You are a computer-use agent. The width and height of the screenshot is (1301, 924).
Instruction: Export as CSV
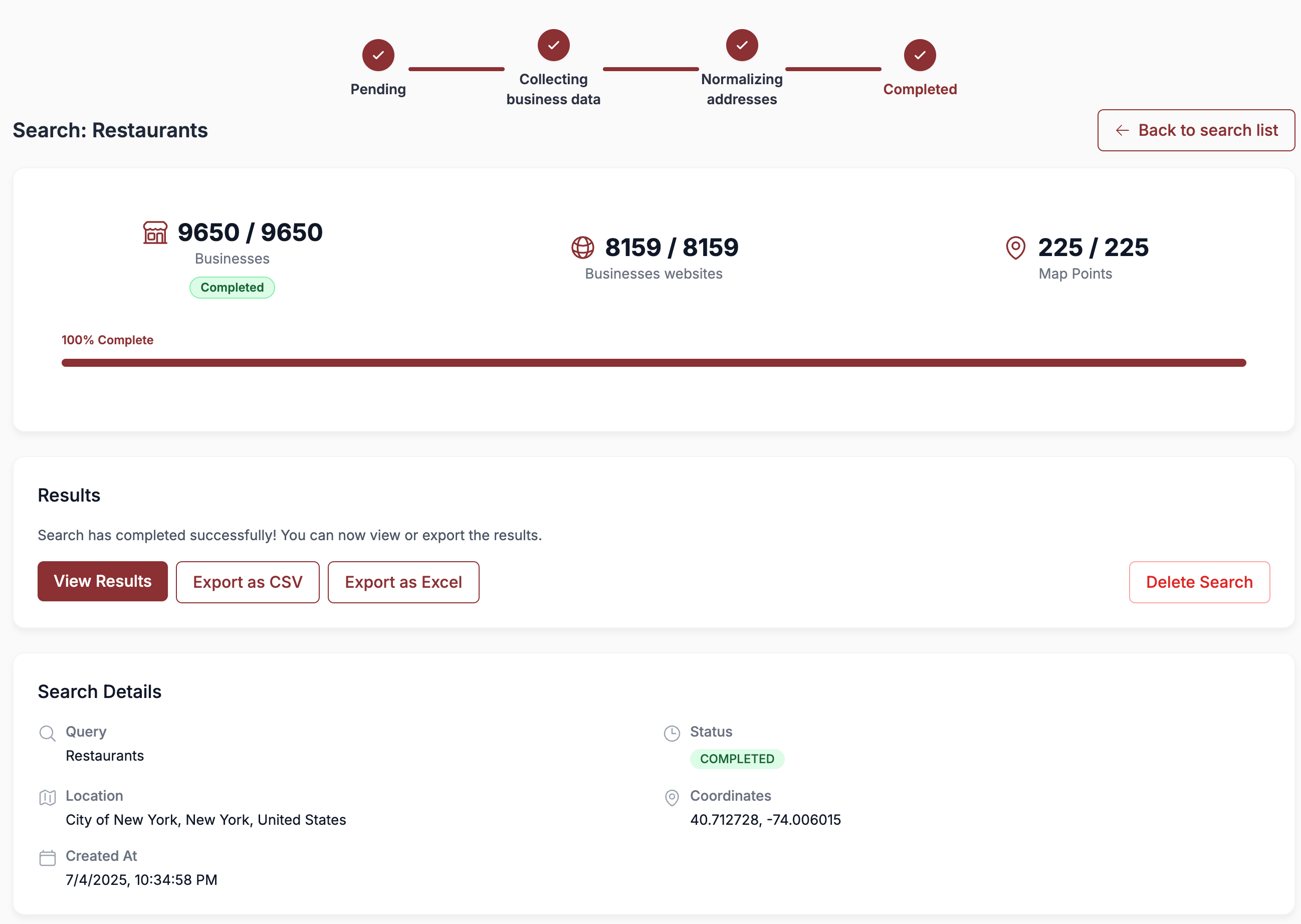248,582
